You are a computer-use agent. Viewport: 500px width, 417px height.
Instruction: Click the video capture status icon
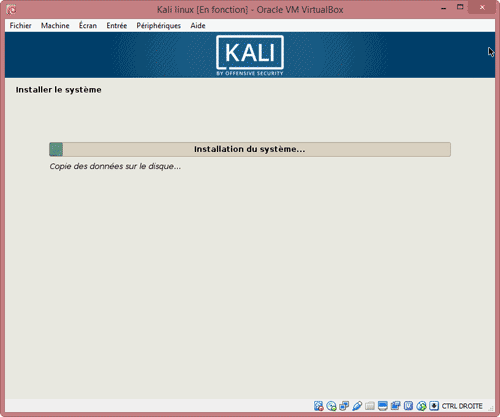(395, 406)
